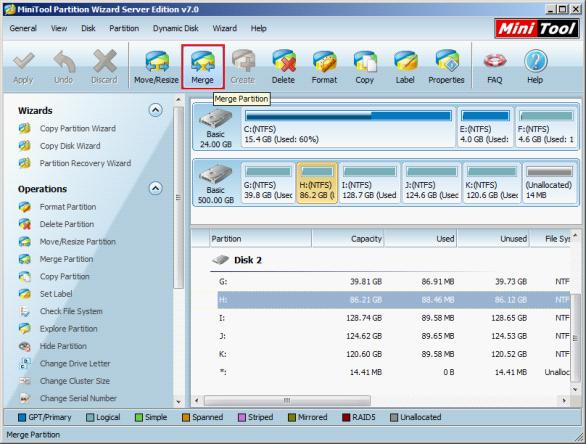Viewport: 586px width, 444px height.
Task: Click the Hide Partition icon
Action: point(25,346)
